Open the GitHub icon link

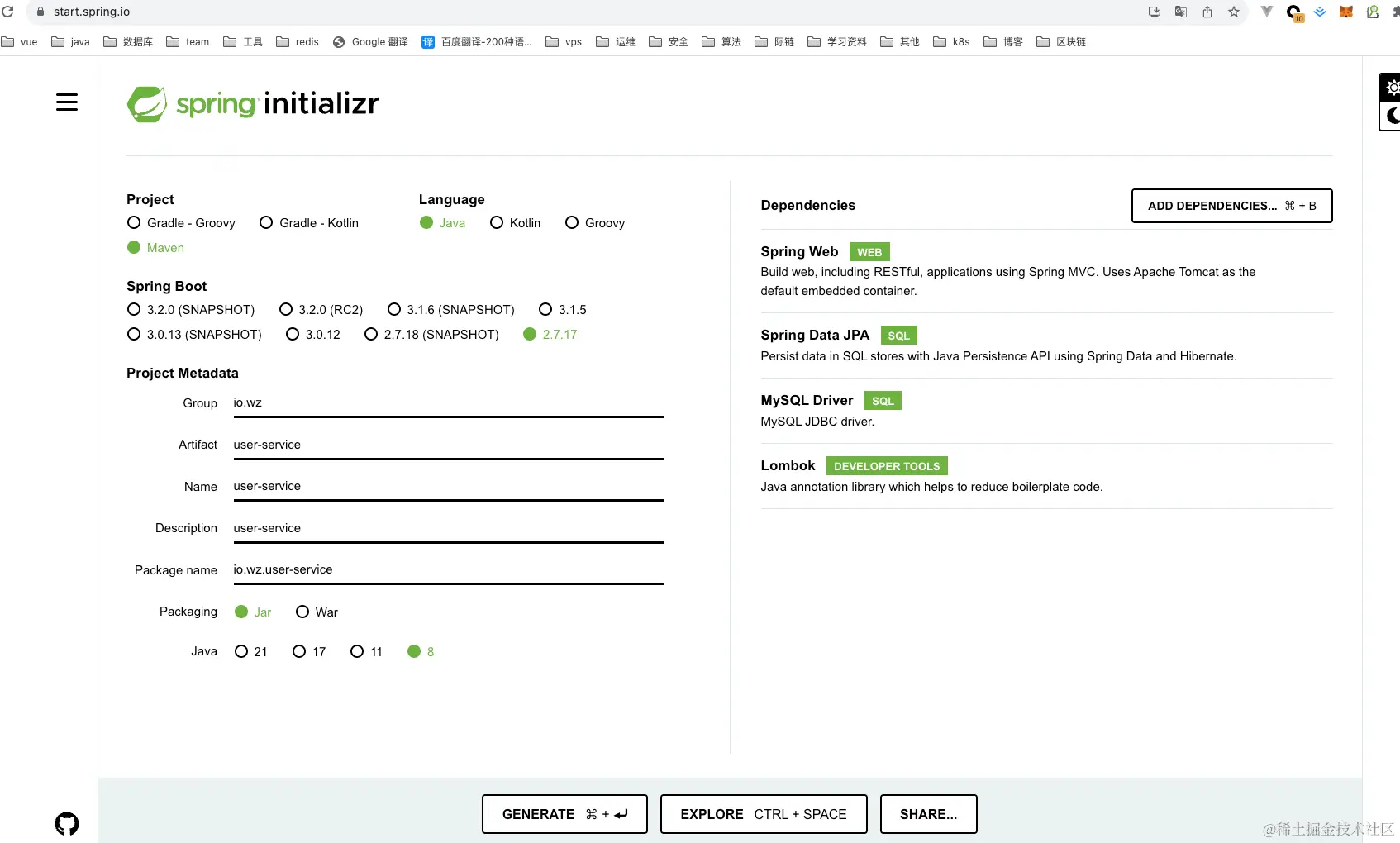[x=67, y=824]
